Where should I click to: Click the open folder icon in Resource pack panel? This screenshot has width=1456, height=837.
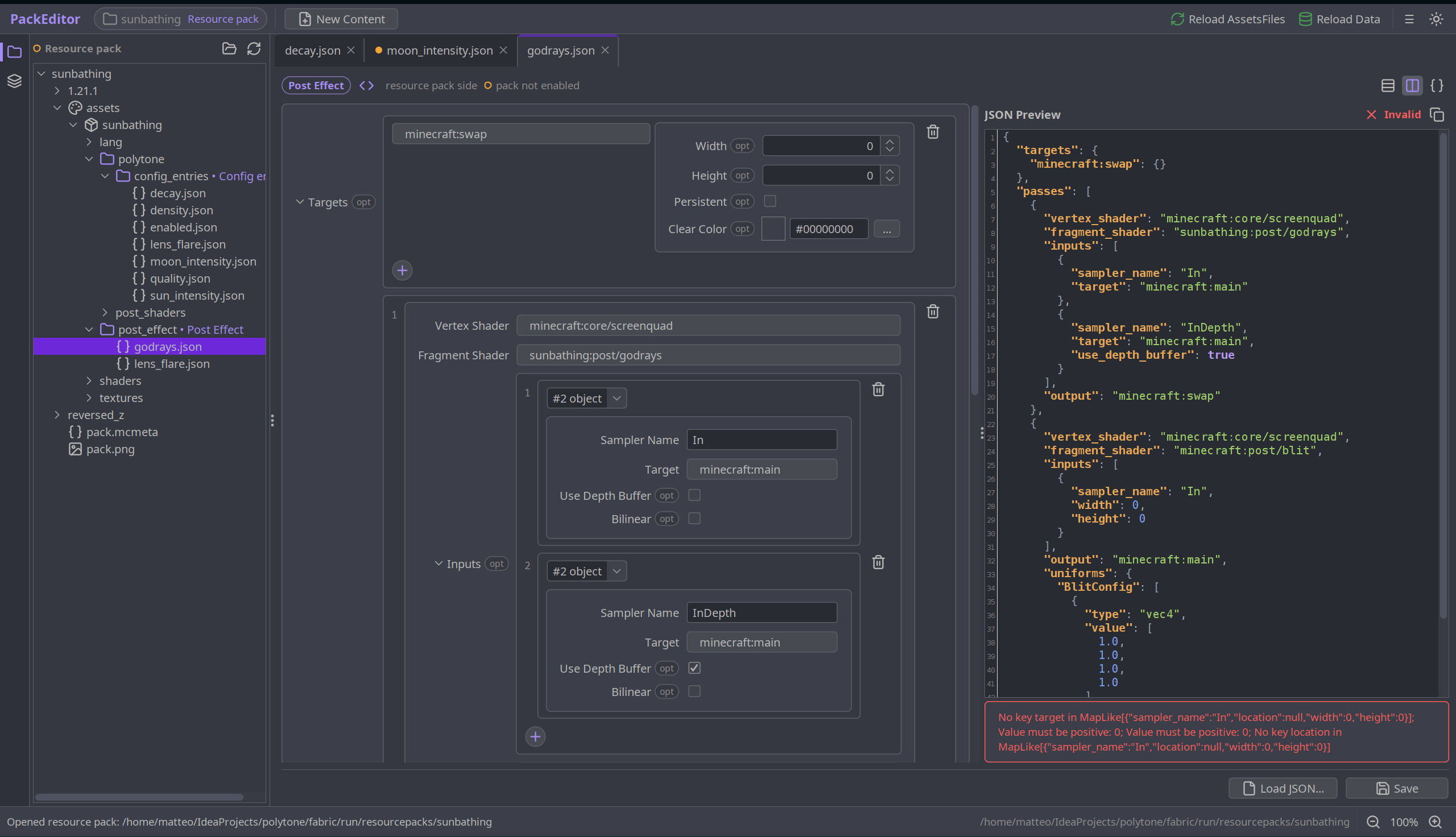point(229,48)
